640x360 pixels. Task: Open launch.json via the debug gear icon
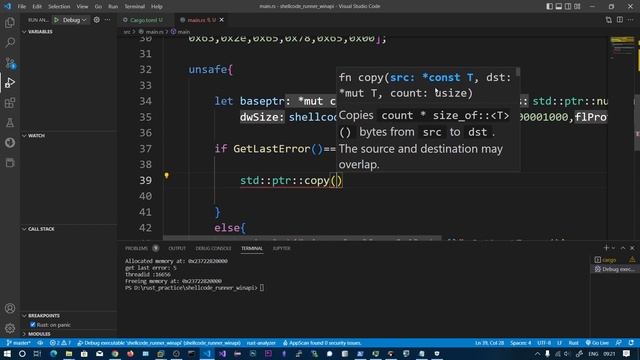(x=96, y=20)
